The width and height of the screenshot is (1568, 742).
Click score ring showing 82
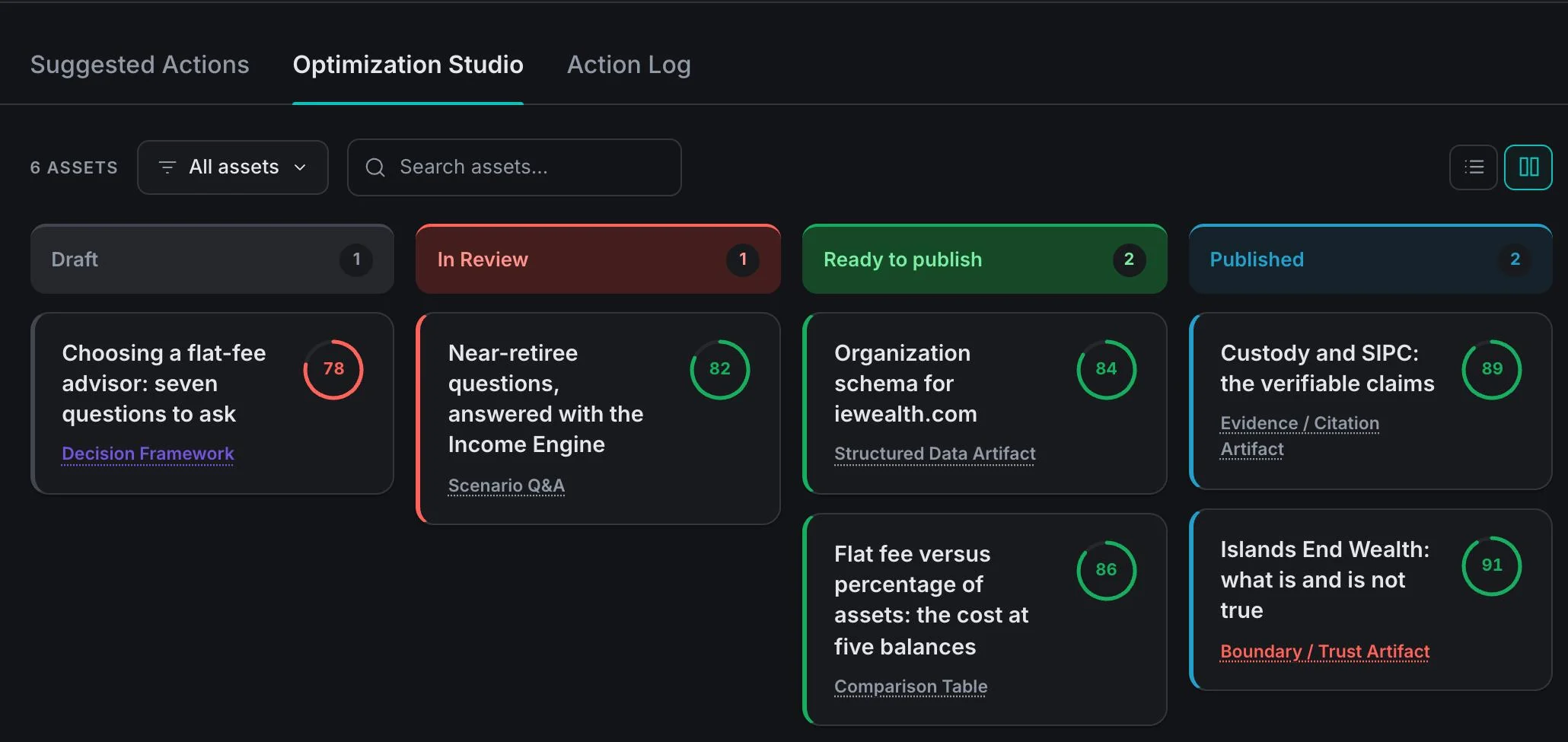[720, 369]
